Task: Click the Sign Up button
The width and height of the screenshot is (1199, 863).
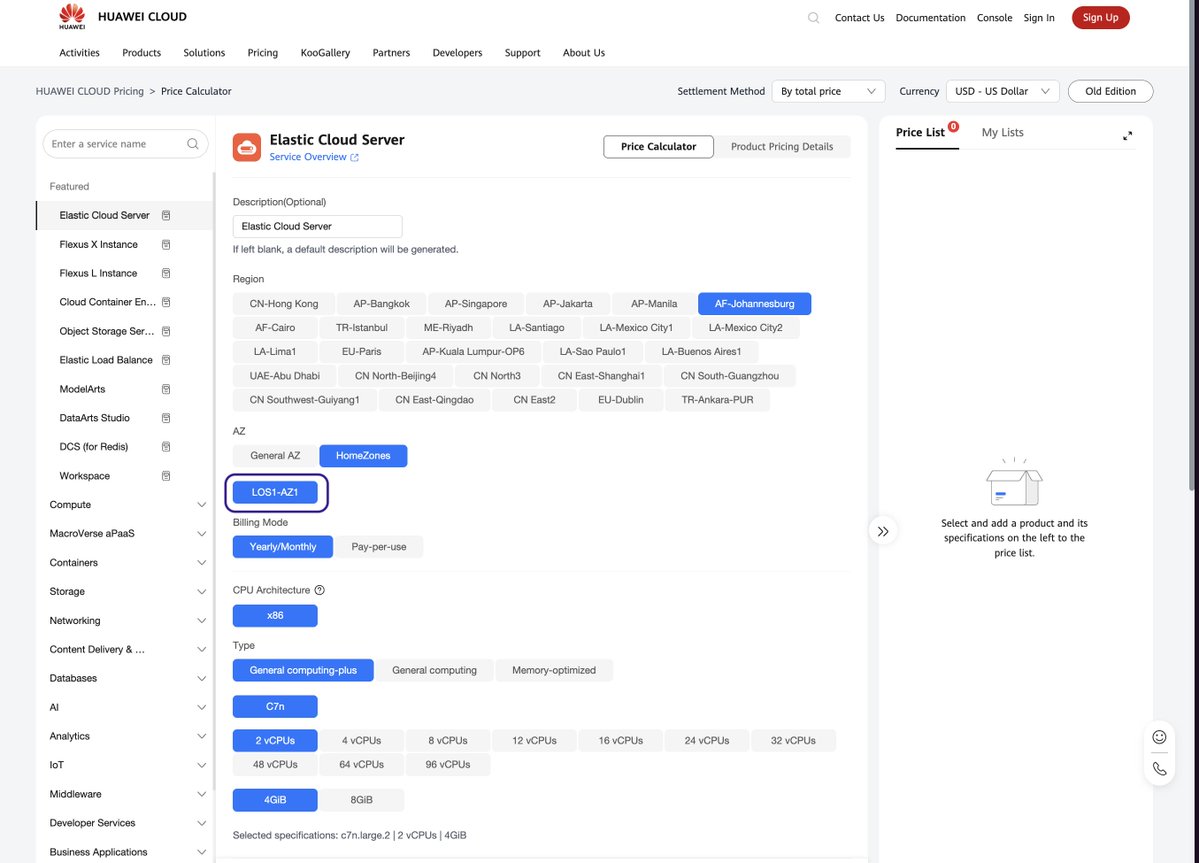Action: point(1100,18)
